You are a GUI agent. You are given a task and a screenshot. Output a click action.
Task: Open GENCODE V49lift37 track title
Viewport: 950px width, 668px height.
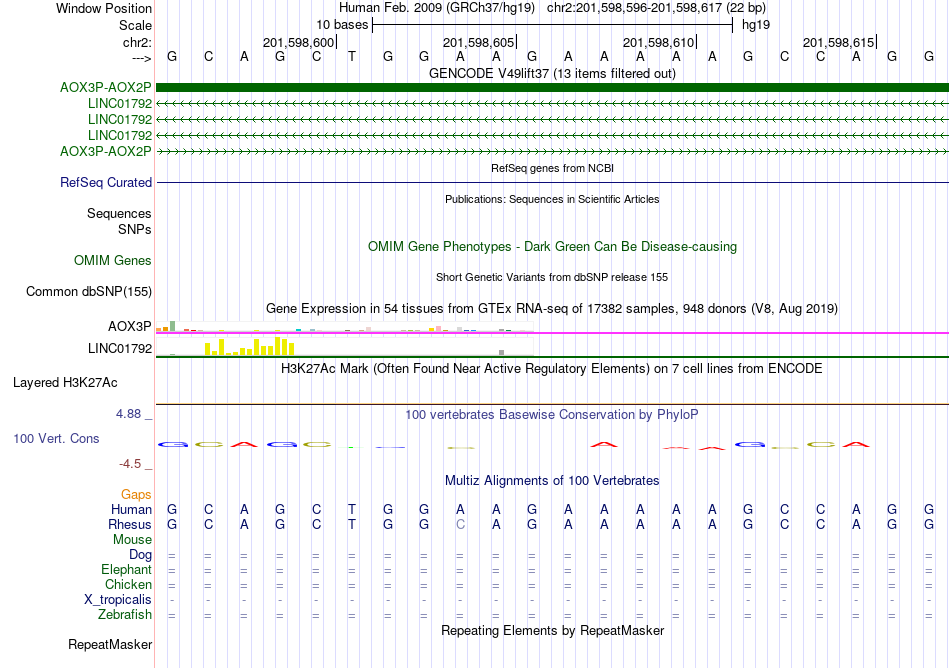[x=552, y=73]
